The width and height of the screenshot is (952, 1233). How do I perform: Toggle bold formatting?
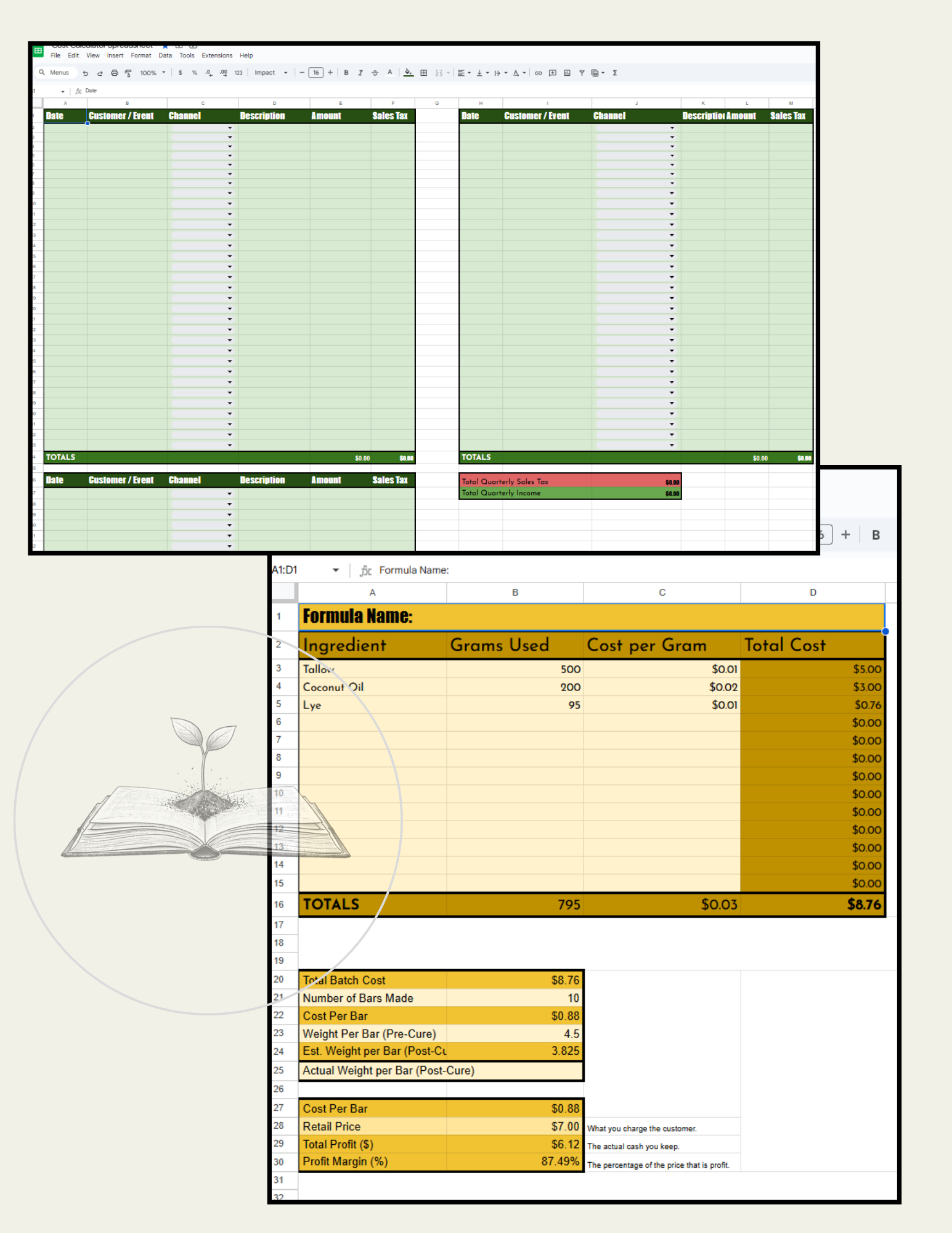click(346, 73)
